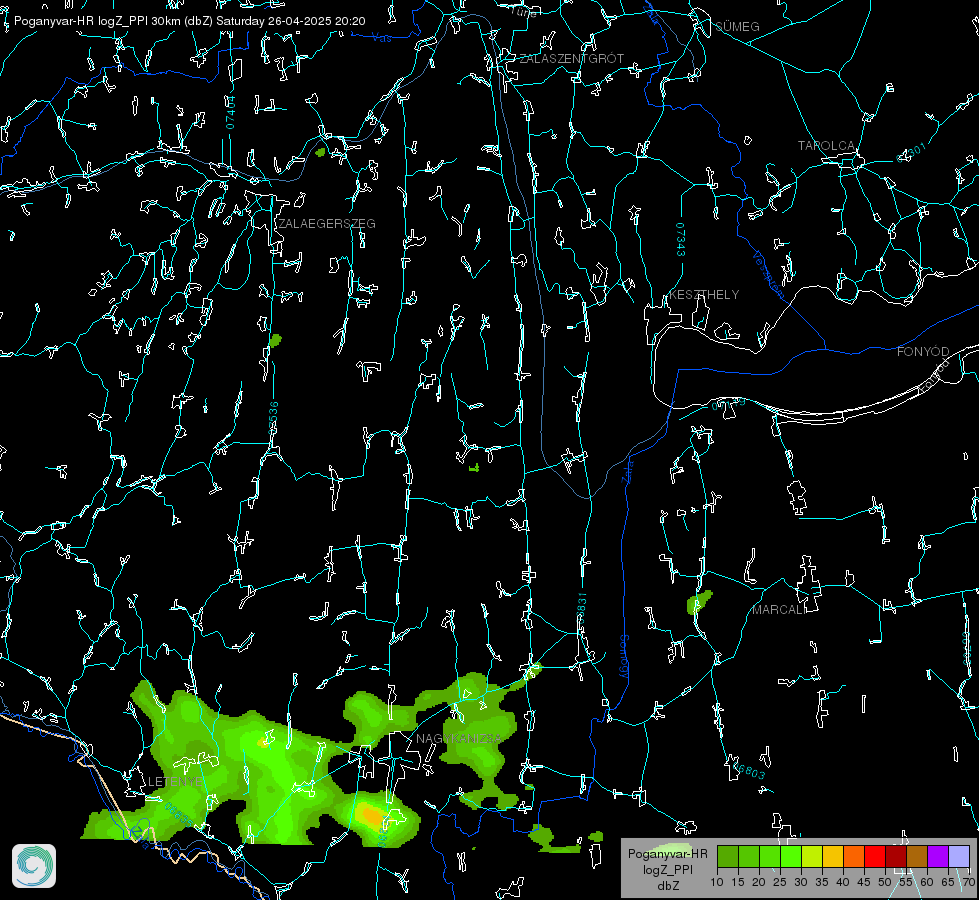Click the 35-40 dBZ yellow swatch
This screenshot has height=900, width=979.
[x=833, y=856]
